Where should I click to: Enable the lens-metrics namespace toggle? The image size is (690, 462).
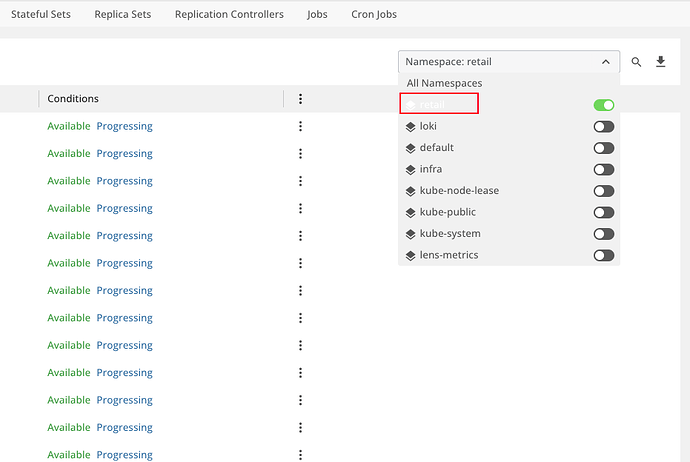(603, 256)
